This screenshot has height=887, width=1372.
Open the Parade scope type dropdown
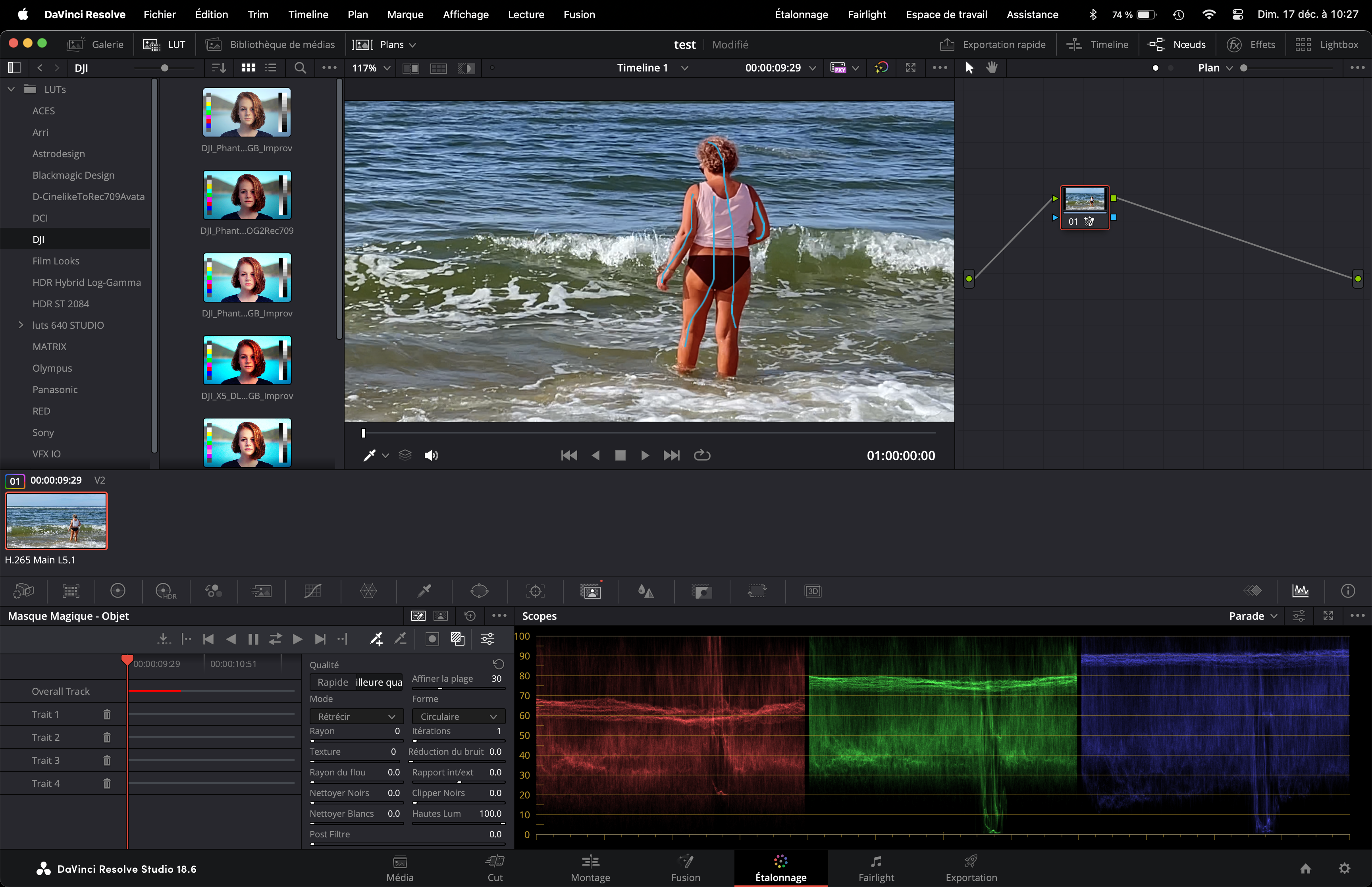[1253, 616]
